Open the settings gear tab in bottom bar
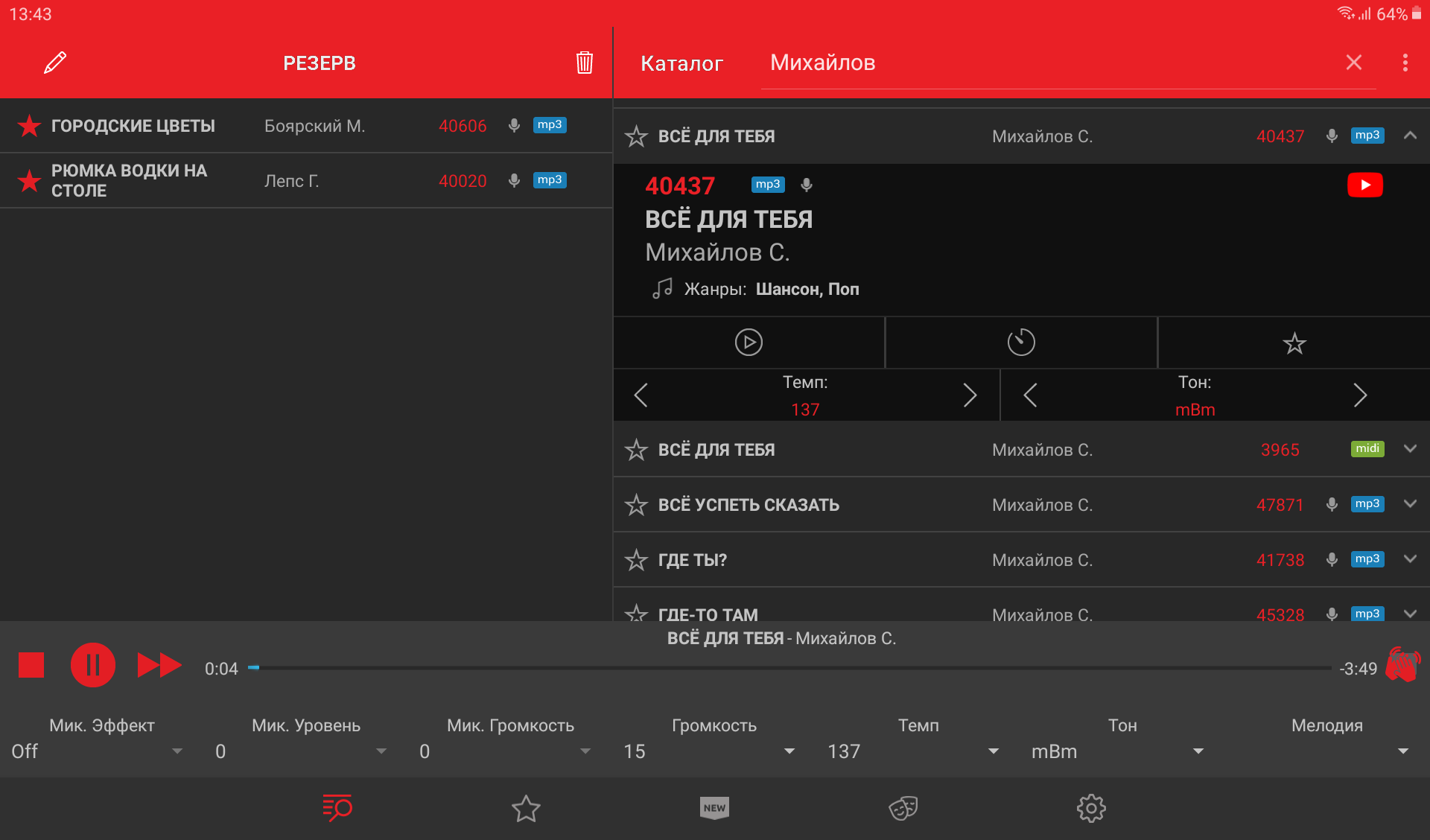 1091,808
